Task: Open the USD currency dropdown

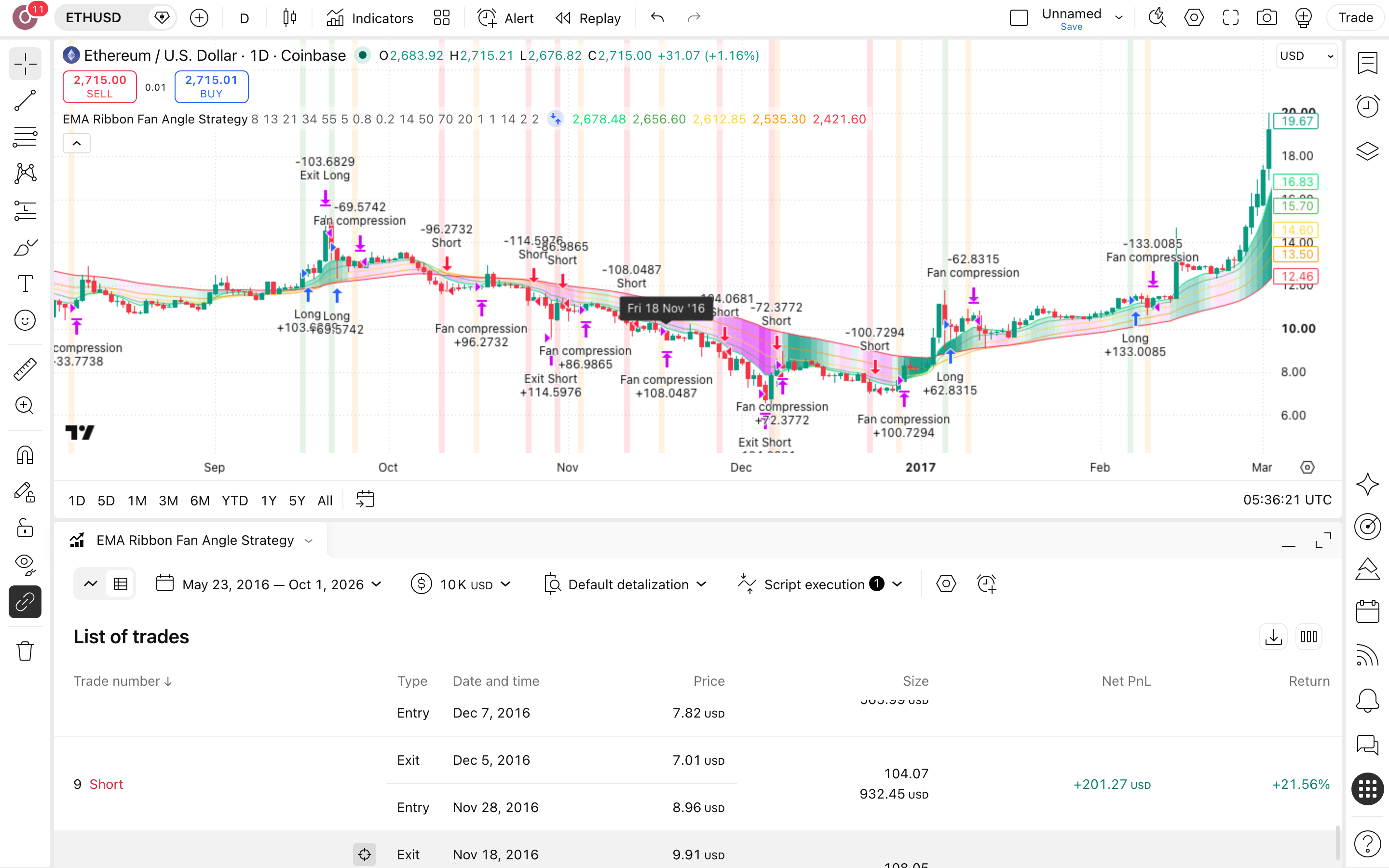Action: pyautogui.click(x=1307, y=55)
